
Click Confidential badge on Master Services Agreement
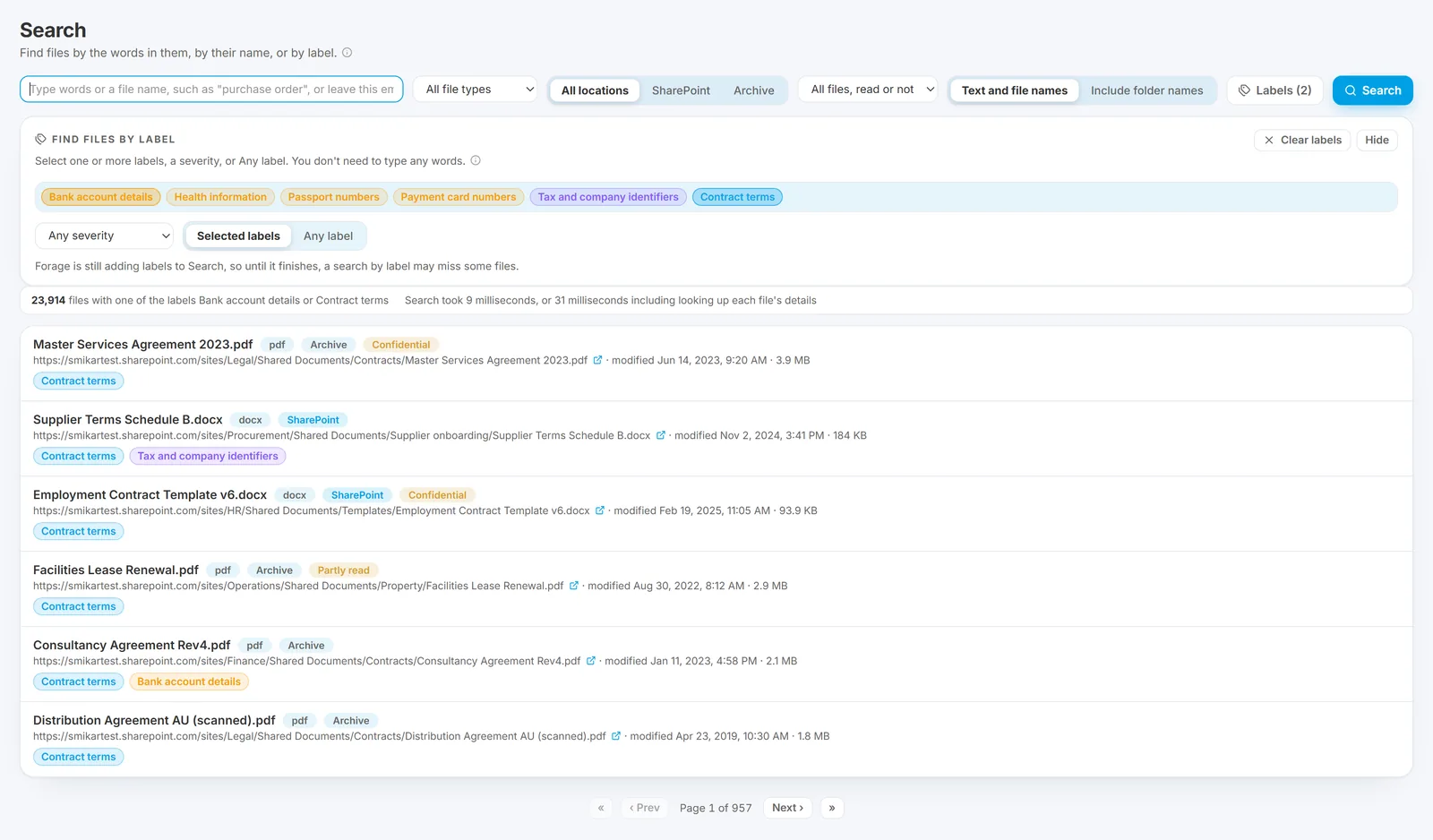[401, 345]
